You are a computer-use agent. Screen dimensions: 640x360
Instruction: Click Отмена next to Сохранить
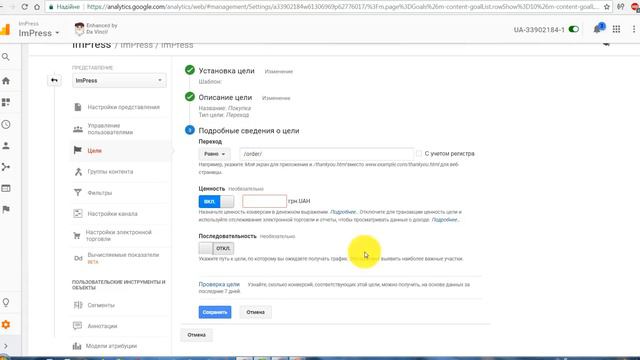point(256,312)
